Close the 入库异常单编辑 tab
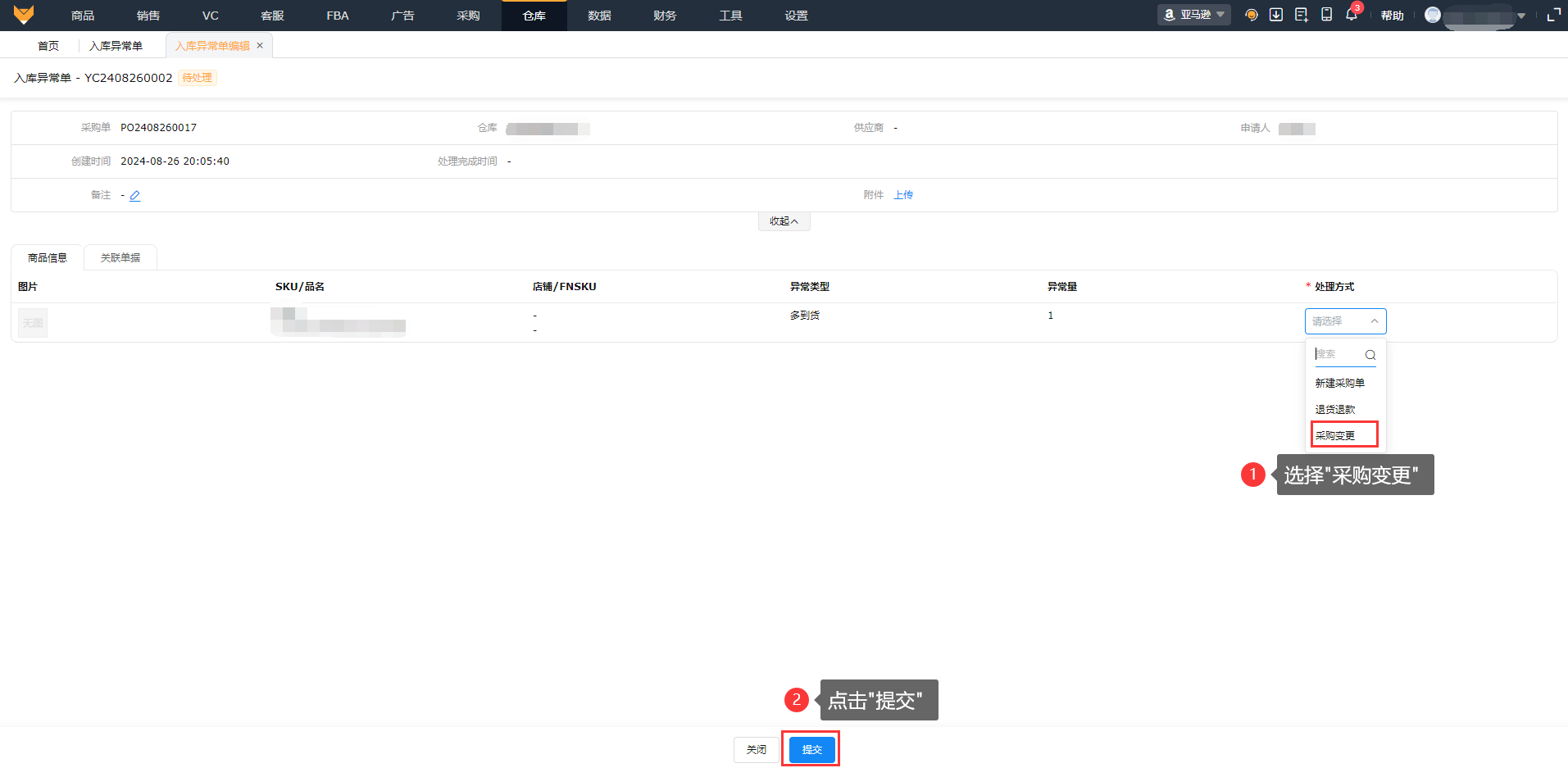 260,46
